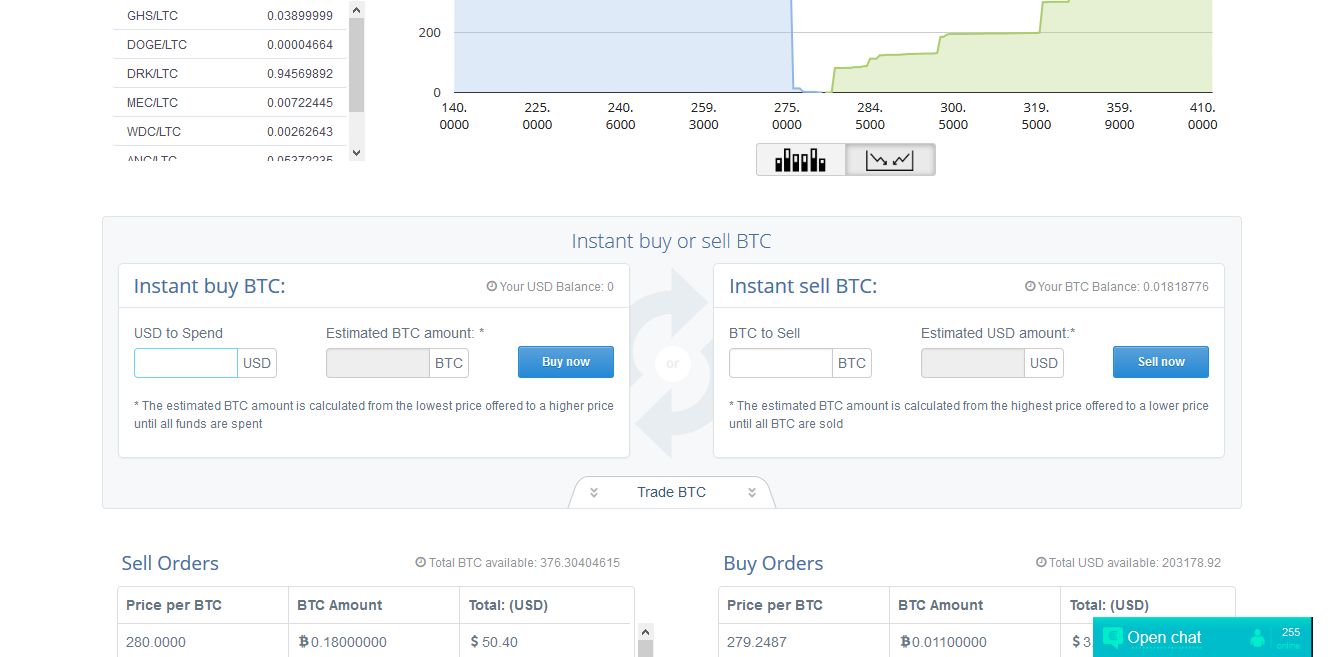
Task: Click Your BTC Balance 0.01818776 text
Action: click(x=1123, y=287)
